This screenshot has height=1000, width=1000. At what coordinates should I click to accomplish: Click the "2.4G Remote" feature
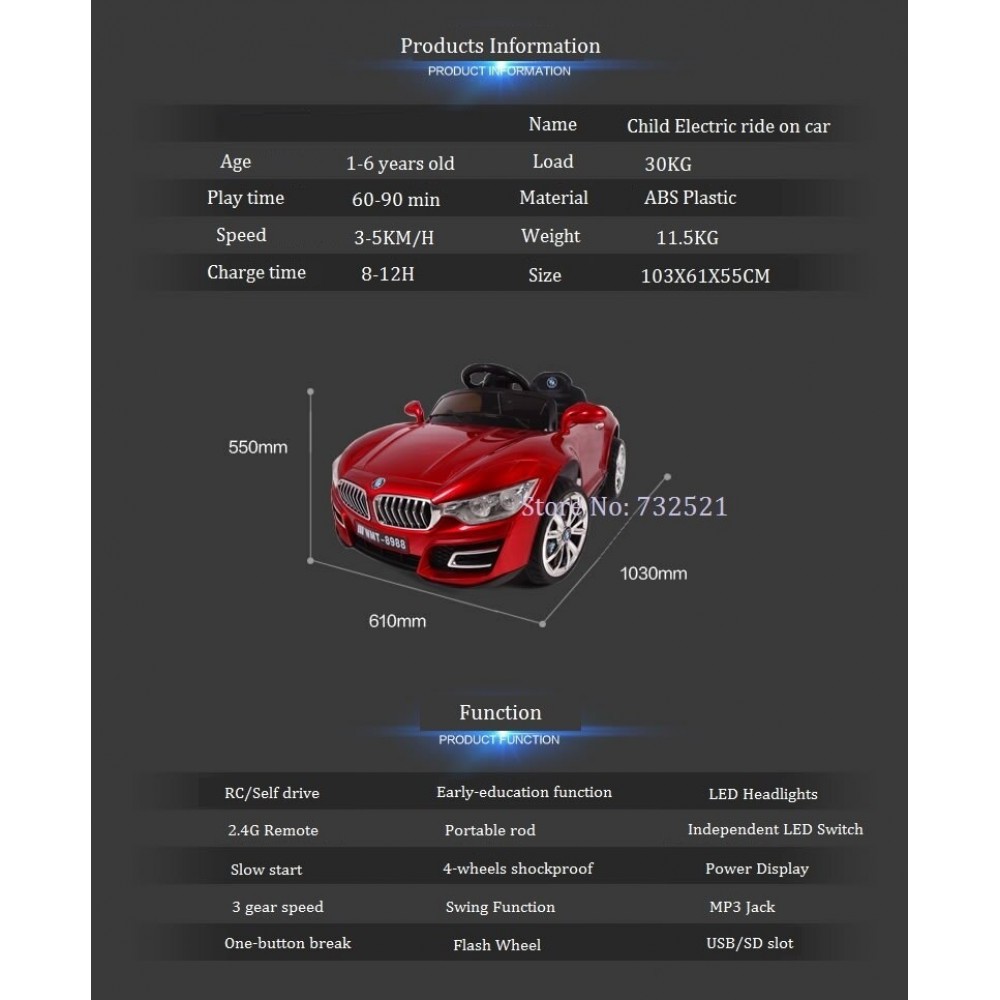tap(273, 830)
